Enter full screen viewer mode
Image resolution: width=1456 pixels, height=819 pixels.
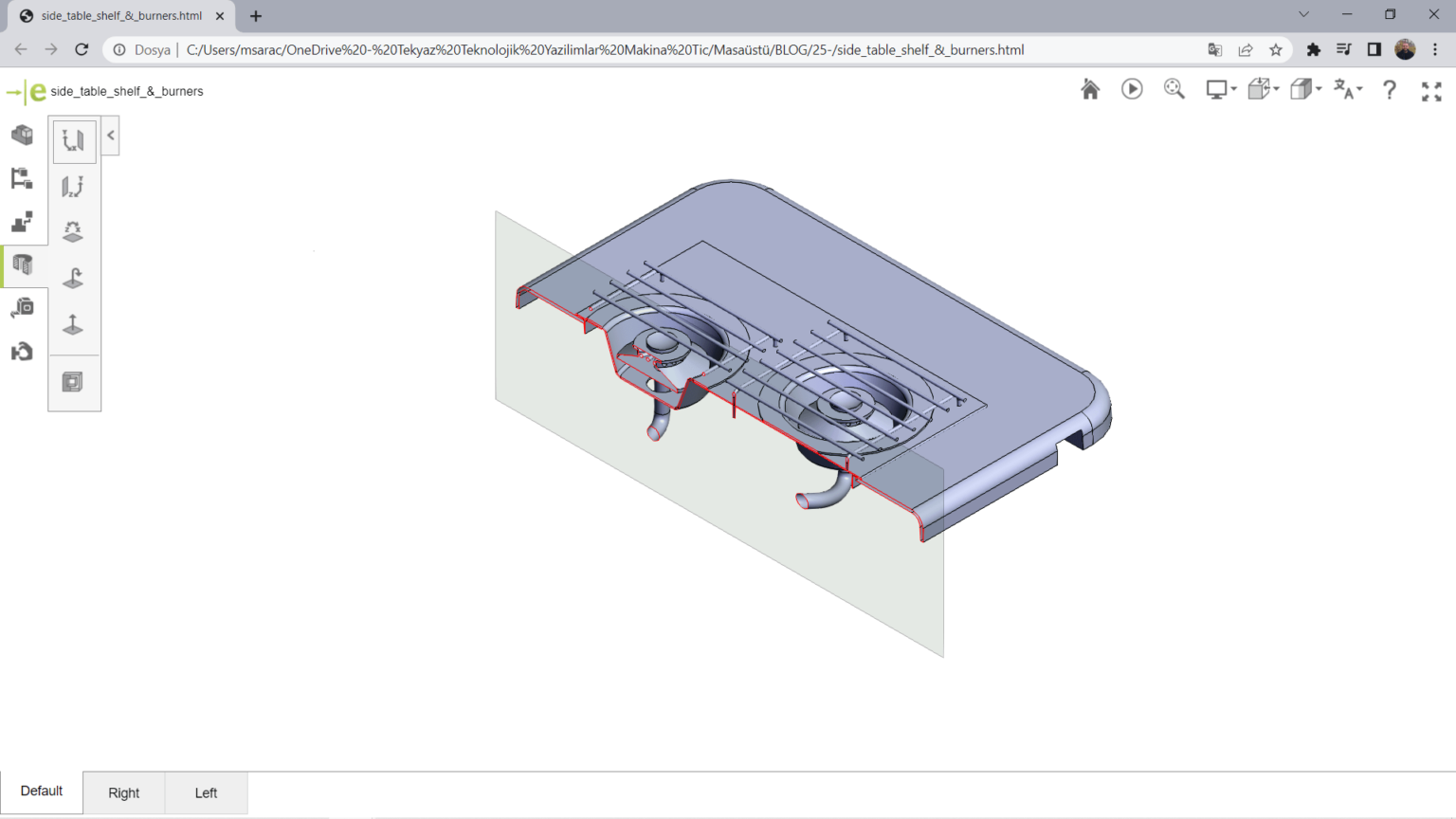1431,91
